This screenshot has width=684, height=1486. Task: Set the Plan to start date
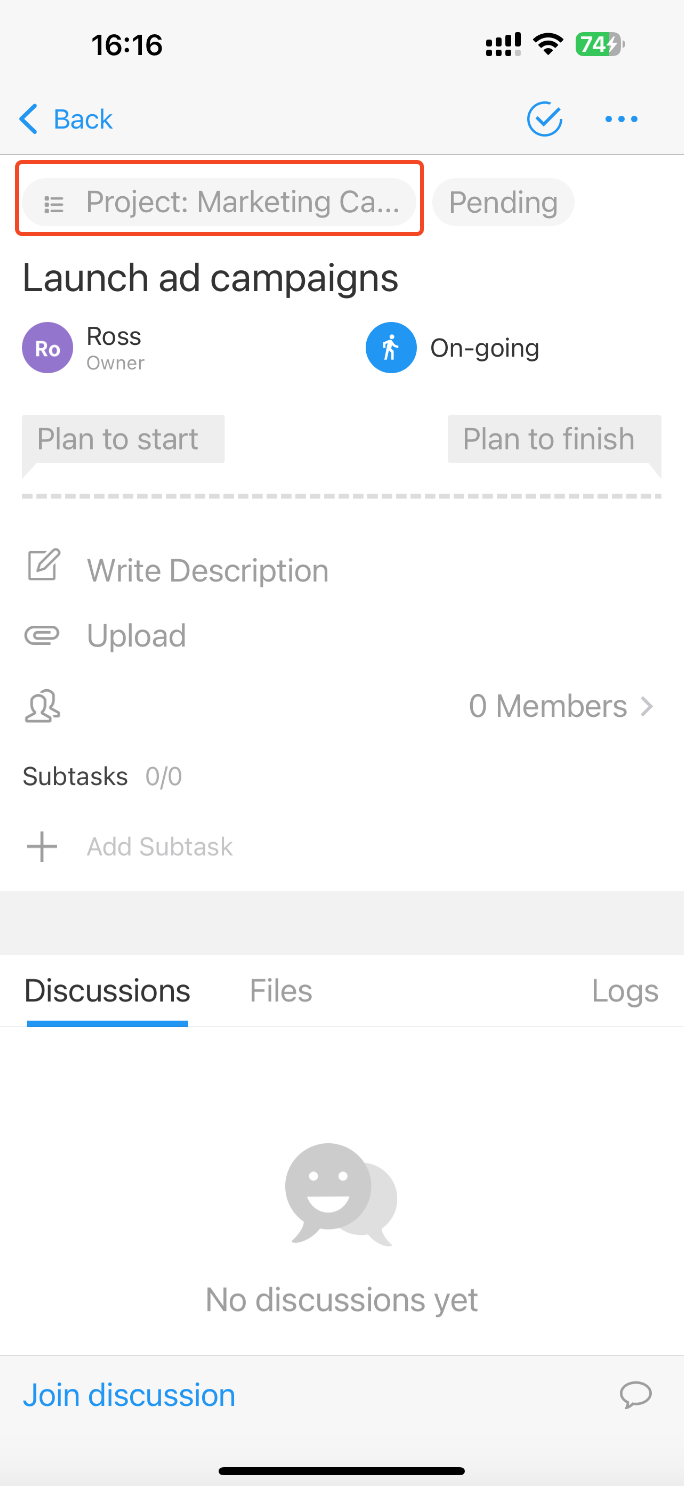point(118,439)
